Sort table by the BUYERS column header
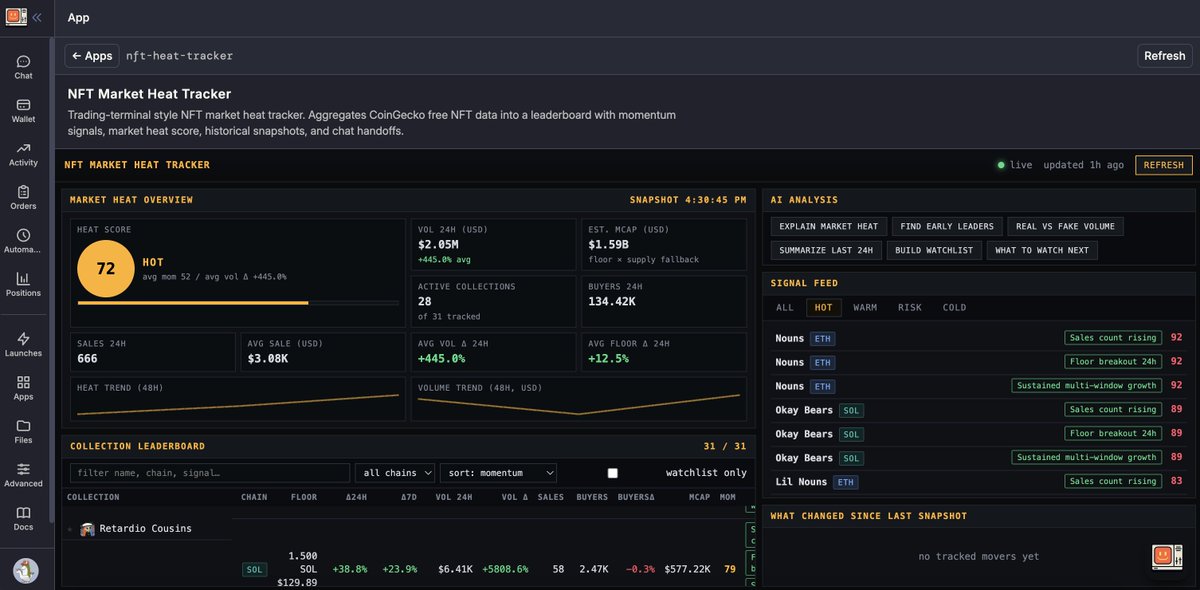Viewport: 1200px width, 590px height. click(x=593, y=497)
